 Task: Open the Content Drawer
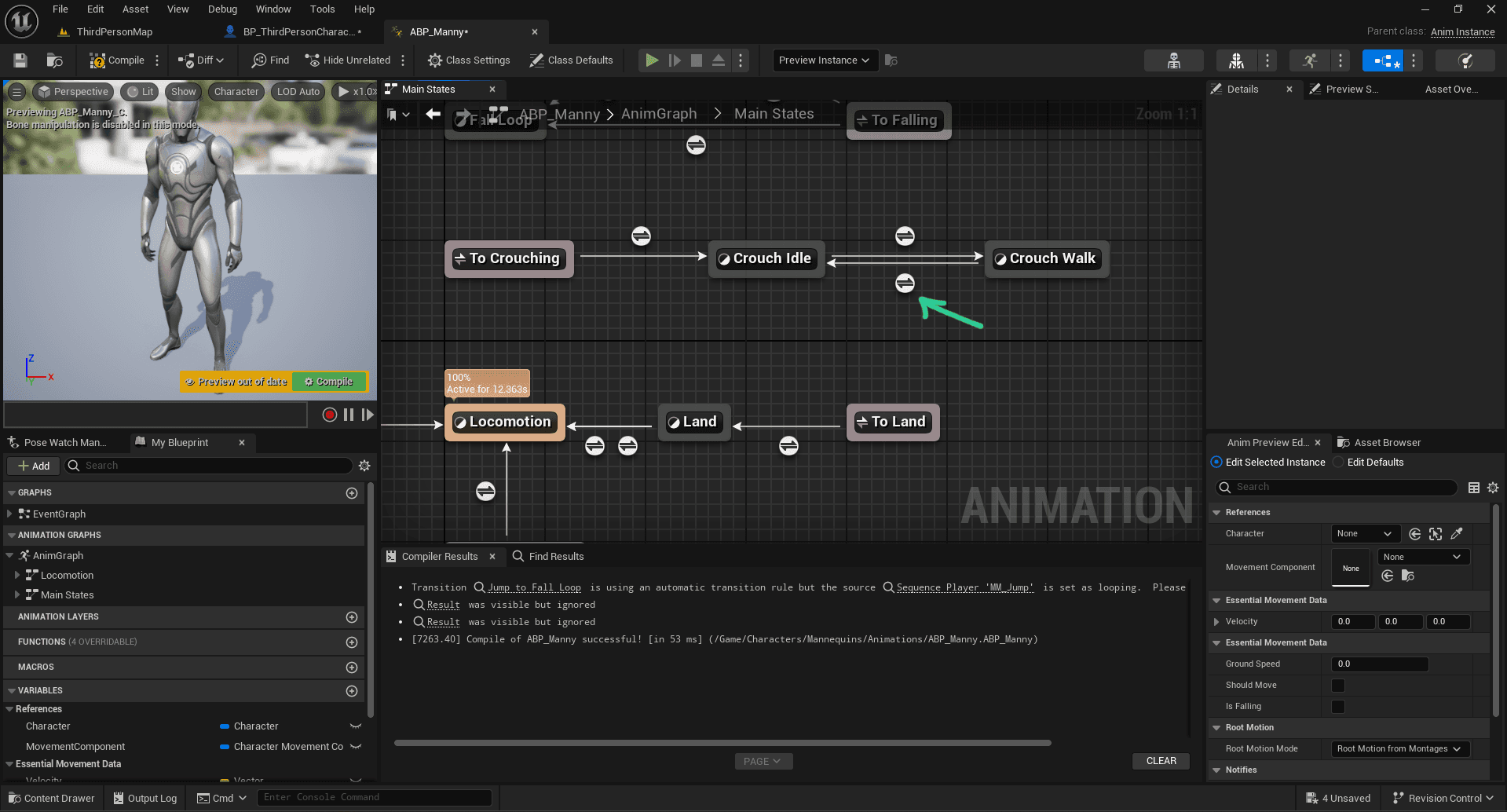click(51, 799)
